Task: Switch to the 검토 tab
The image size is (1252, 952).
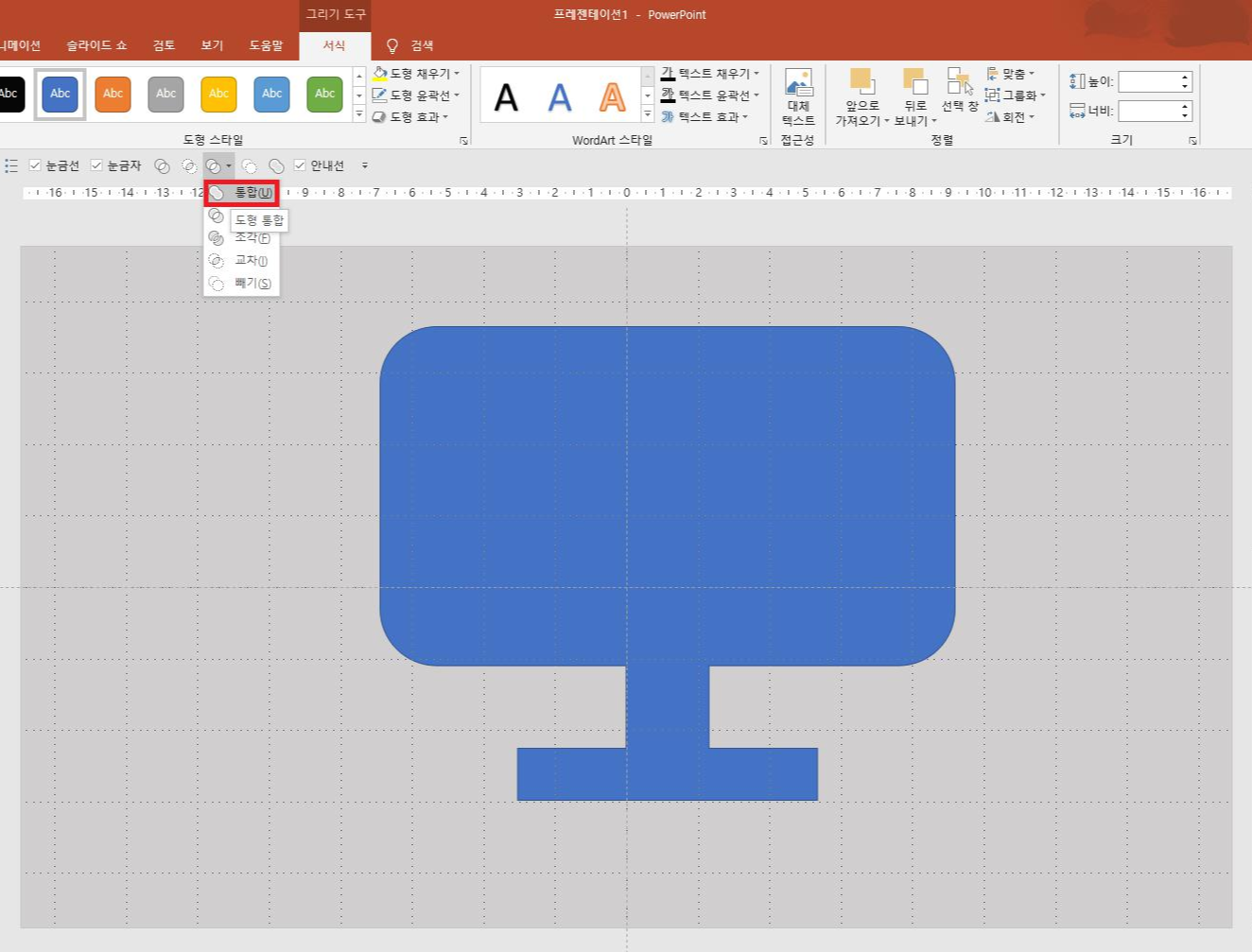Action: pyautogui.click(x=165, y=45)
